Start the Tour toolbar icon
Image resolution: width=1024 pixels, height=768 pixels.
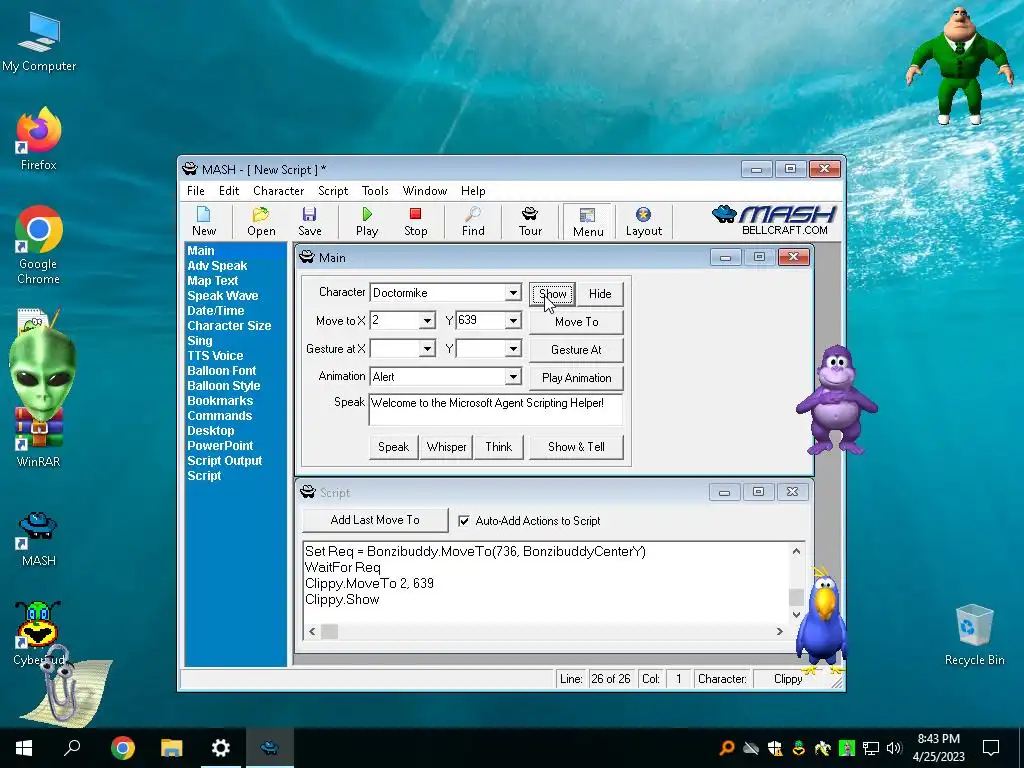point(530,221)
